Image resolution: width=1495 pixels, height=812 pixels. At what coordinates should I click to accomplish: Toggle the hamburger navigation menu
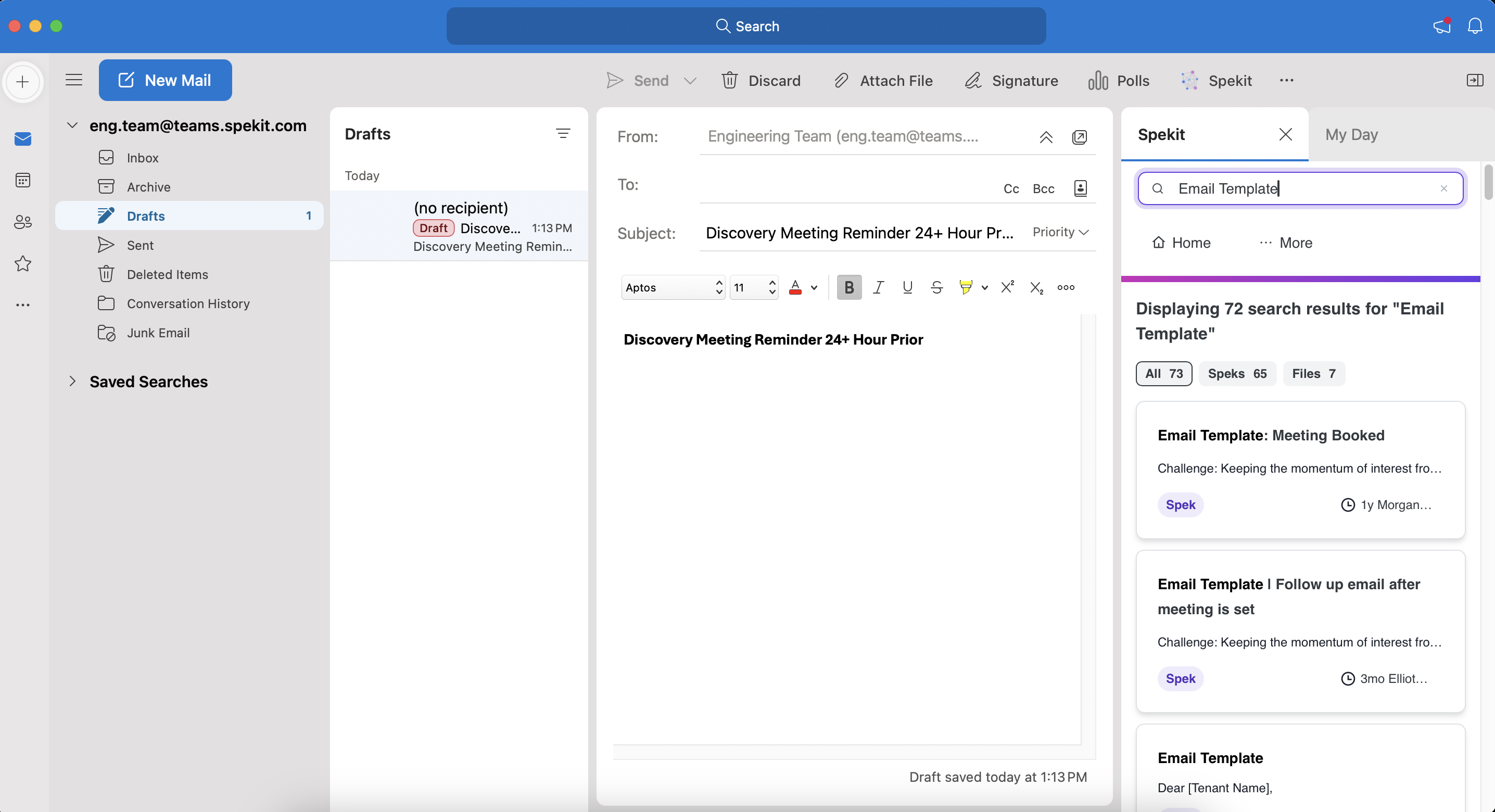point(74,80)
